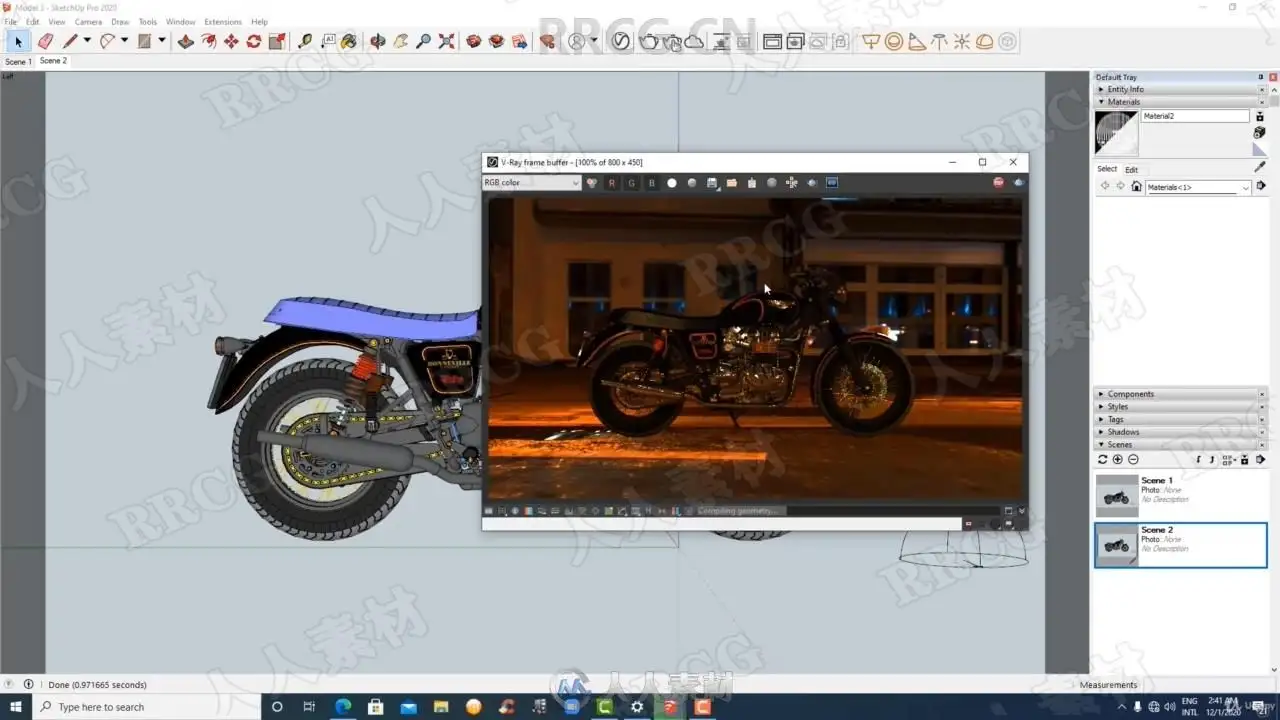Click the material eyedropper sample tool

coord(1259,167)
